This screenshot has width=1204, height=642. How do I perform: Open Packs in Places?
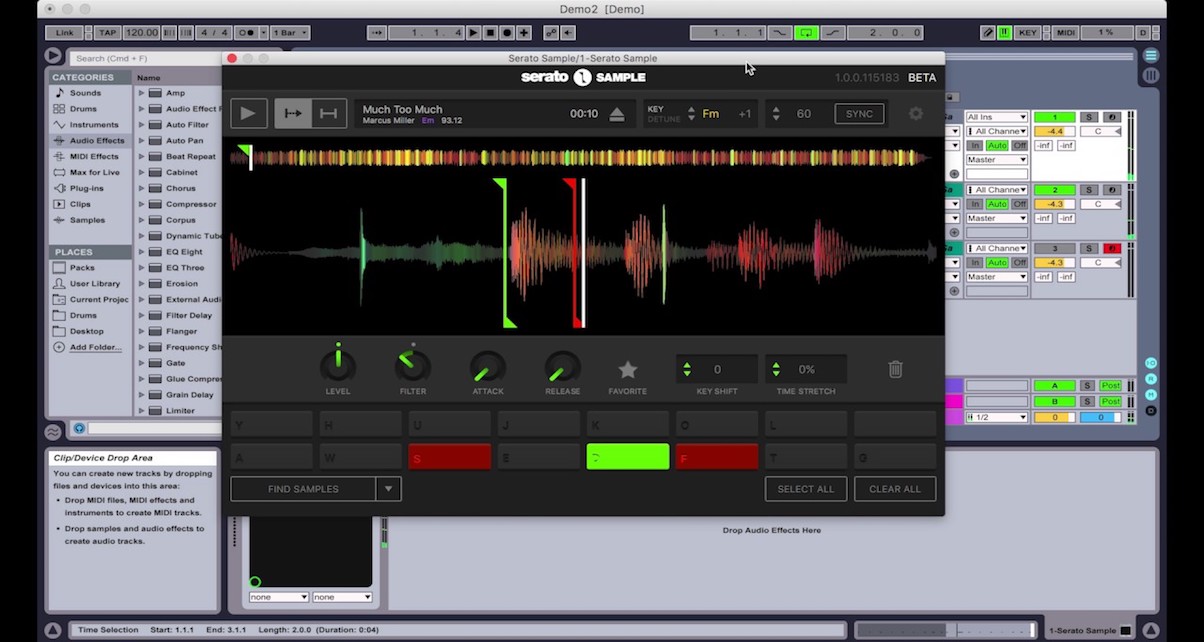(82, 268)
